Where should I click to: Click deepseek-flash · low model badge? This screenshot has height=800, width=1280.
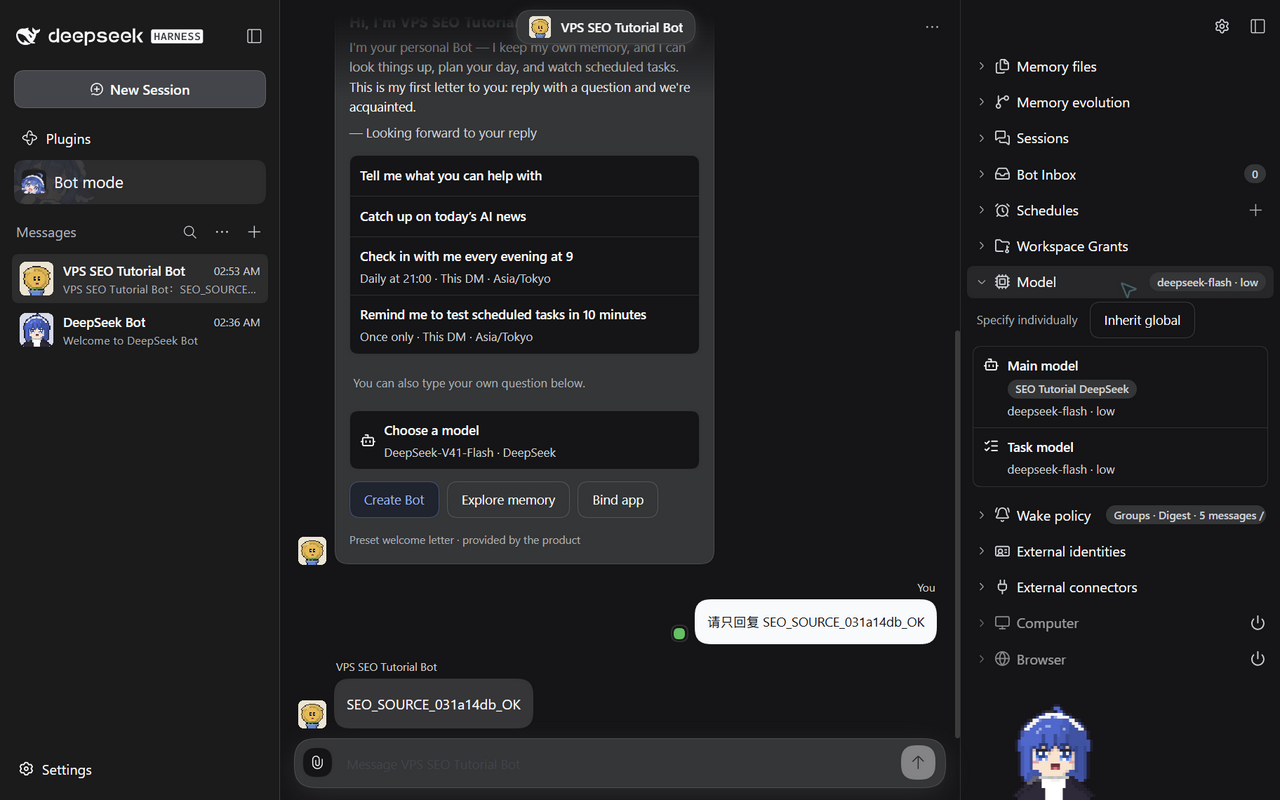pyautogui.click(x=1207, y=282)
